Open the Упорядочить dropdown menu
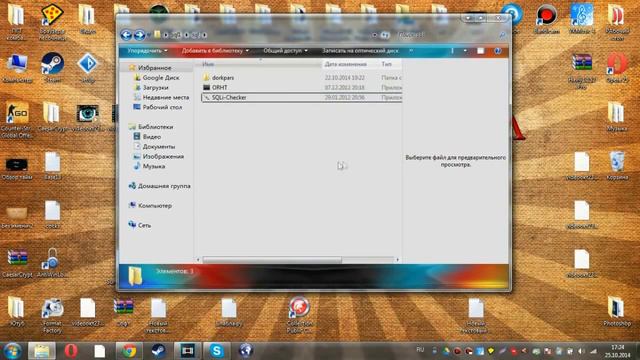The height and width of the screenshot is (360, 640). point(147,51)
